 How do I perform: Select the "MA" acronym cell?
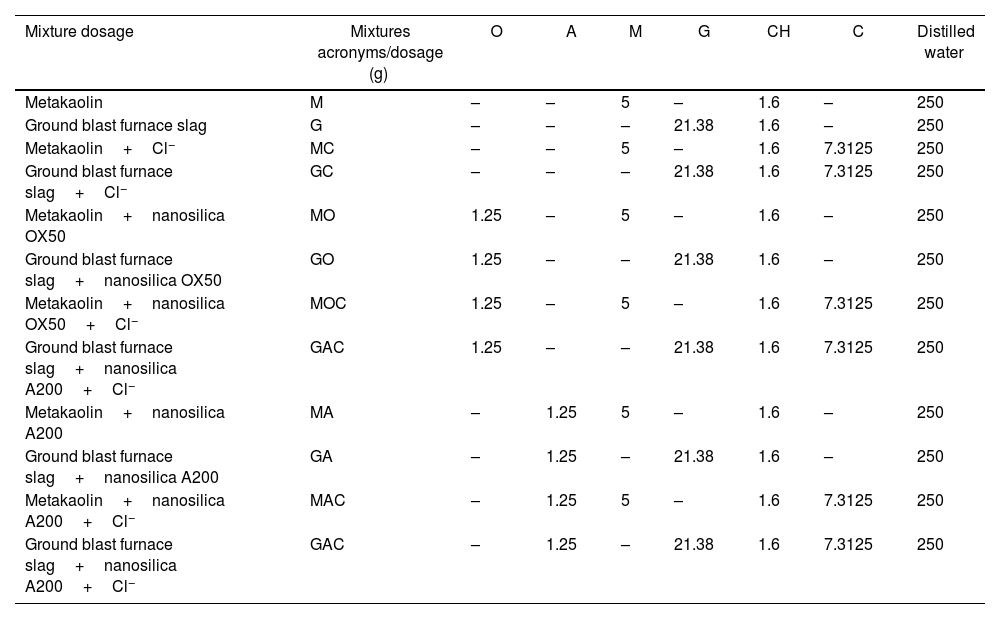pos(322,412)
